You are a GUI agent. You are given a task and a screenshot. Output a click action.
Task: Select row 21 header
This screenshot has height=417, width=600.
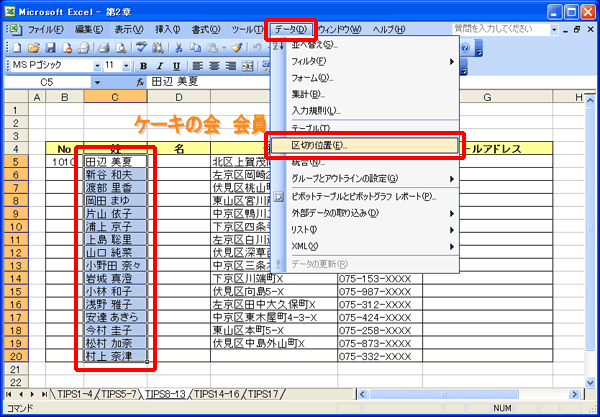16,370
